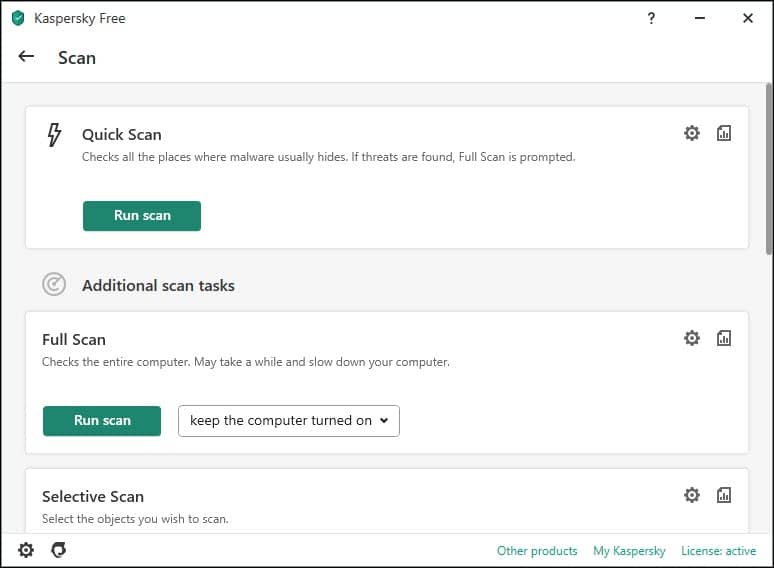View Full Scan report icon
This screenshot has width=774, height=568.
point(724,338)
